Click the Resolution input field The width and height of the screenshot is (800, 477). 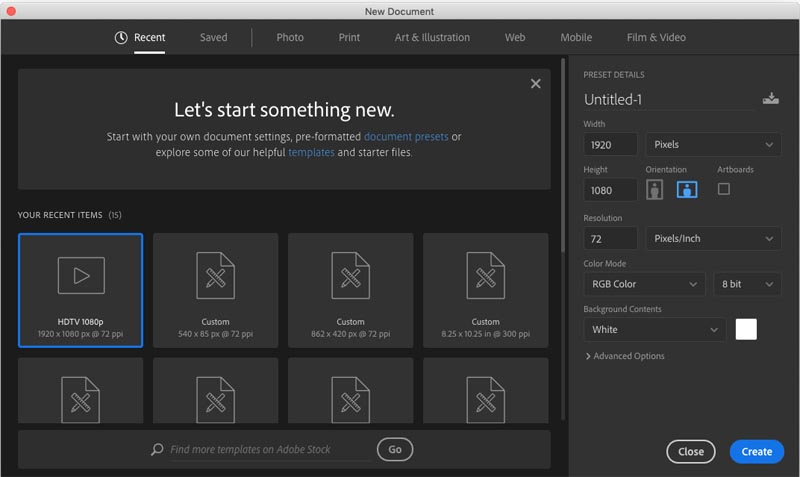(x=610, y=239)
